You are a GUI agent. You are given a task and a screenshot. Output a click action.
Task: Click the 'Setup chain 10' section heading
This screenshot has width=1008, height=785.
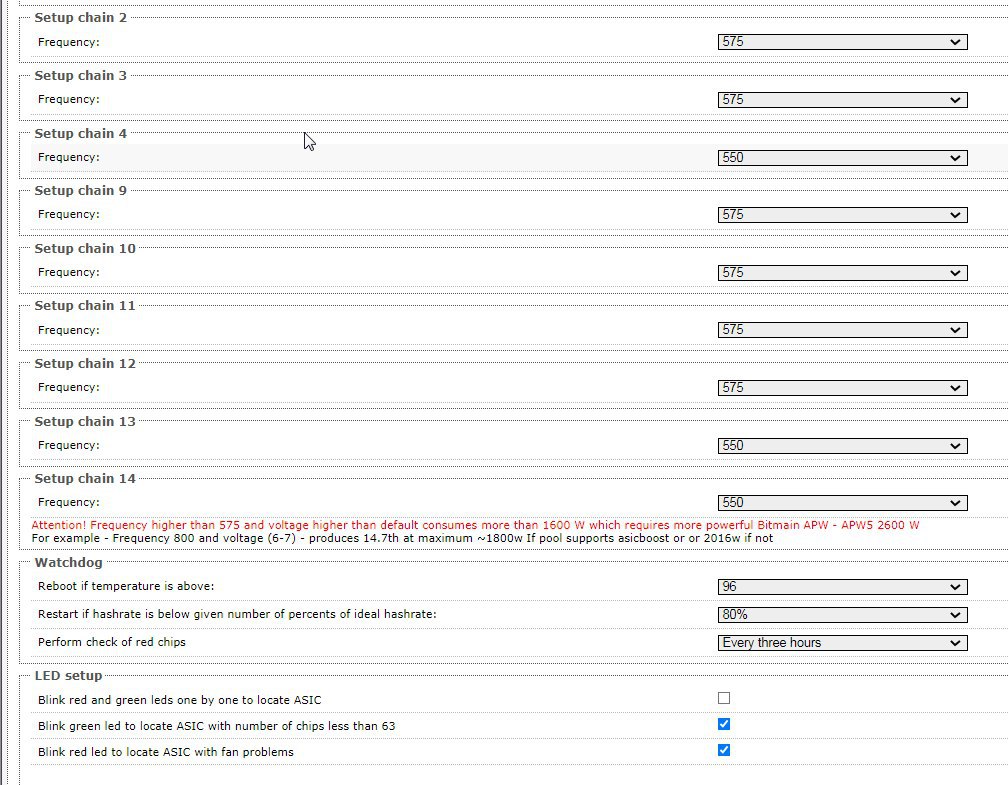point(85,249)
